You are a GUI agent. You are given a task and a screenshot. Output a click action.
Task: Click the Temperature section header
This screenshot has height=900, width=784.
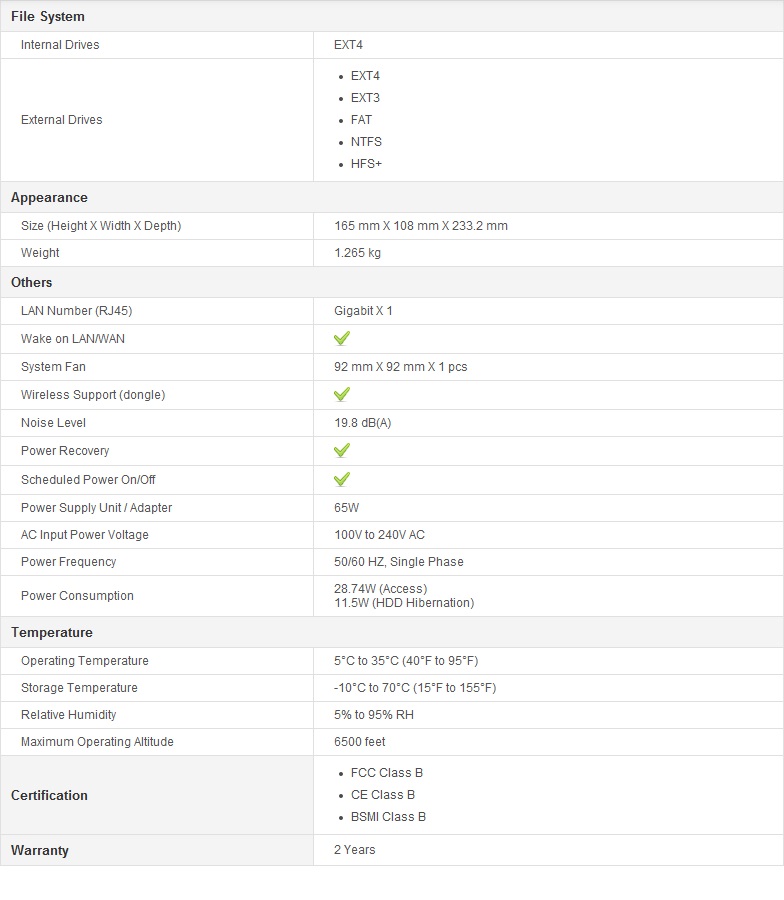pyautogui.click(x=52, y=633)
